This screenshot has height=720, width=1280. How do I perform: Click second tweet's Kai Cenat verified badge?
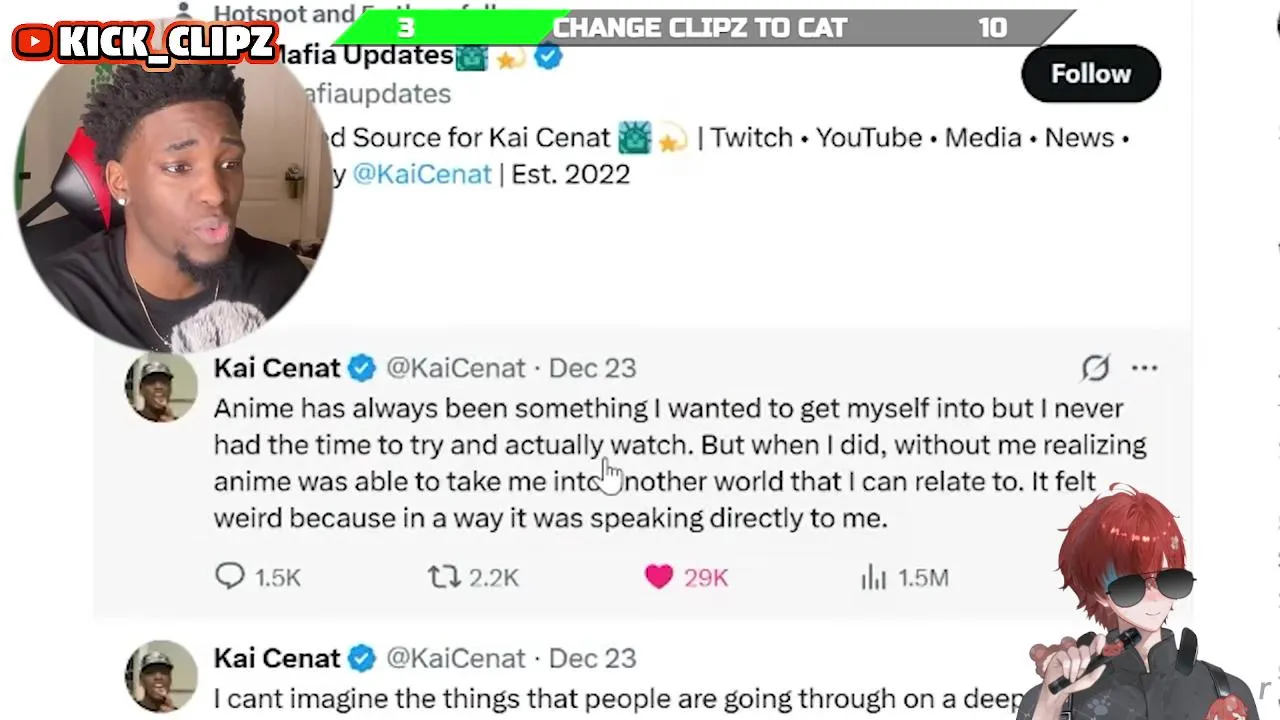361,658
